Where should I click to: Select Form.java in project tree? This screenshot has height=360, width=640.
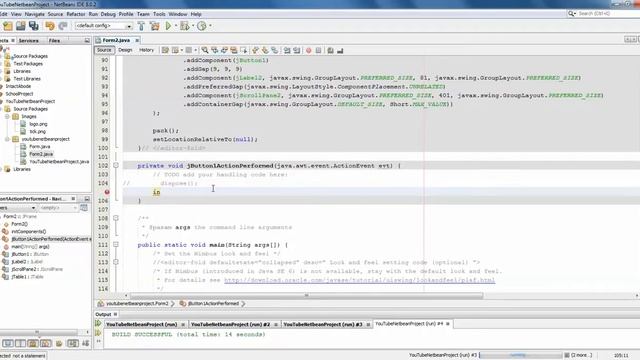[x=40, y=146]
